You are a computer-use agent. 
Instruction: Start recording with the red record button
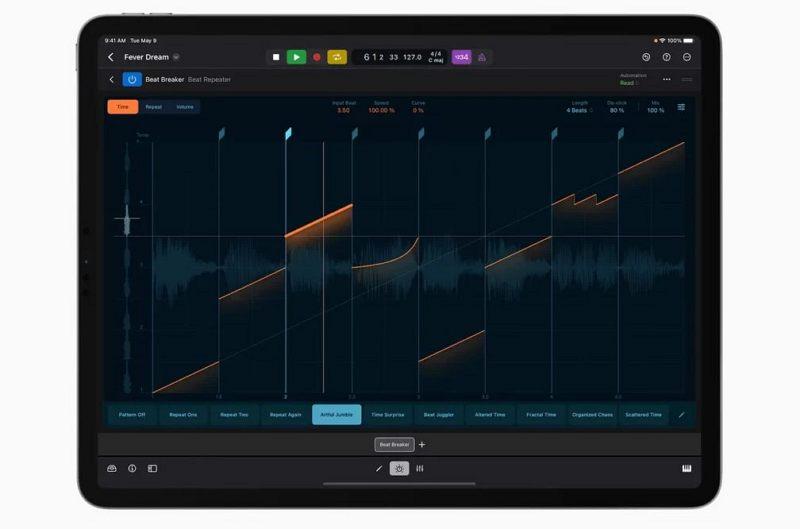click(x=317, y=57)
